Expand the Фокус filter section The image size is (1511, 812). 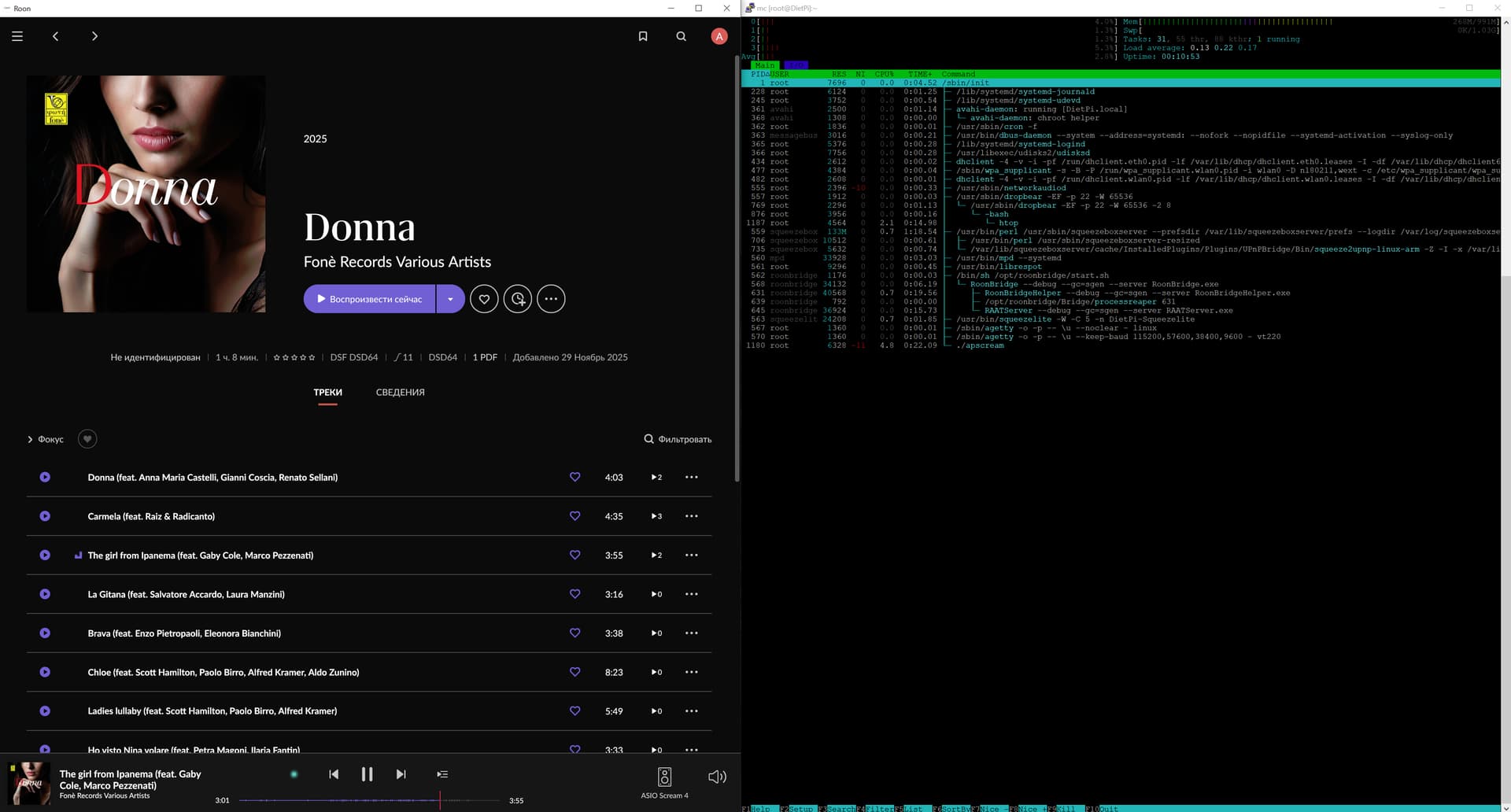pyautogui.click(x=46, y=439)
